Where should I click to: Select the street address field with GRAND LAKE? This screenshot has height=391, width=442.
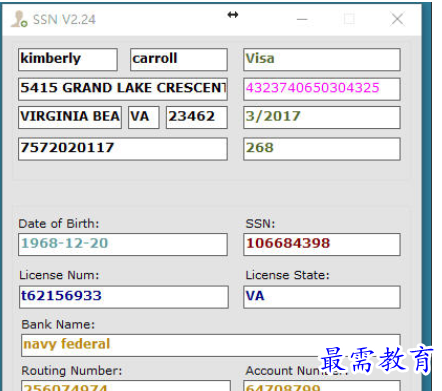(x=123, y=89)
